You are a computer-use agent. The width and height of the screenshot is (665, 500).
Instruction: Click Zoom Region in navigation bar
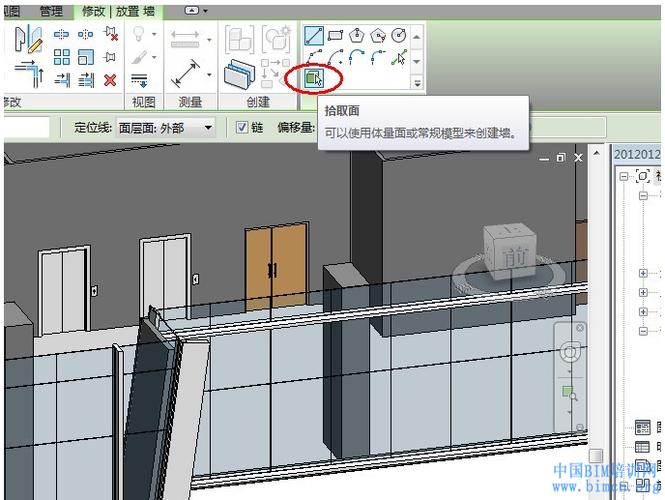coord(569,393)
